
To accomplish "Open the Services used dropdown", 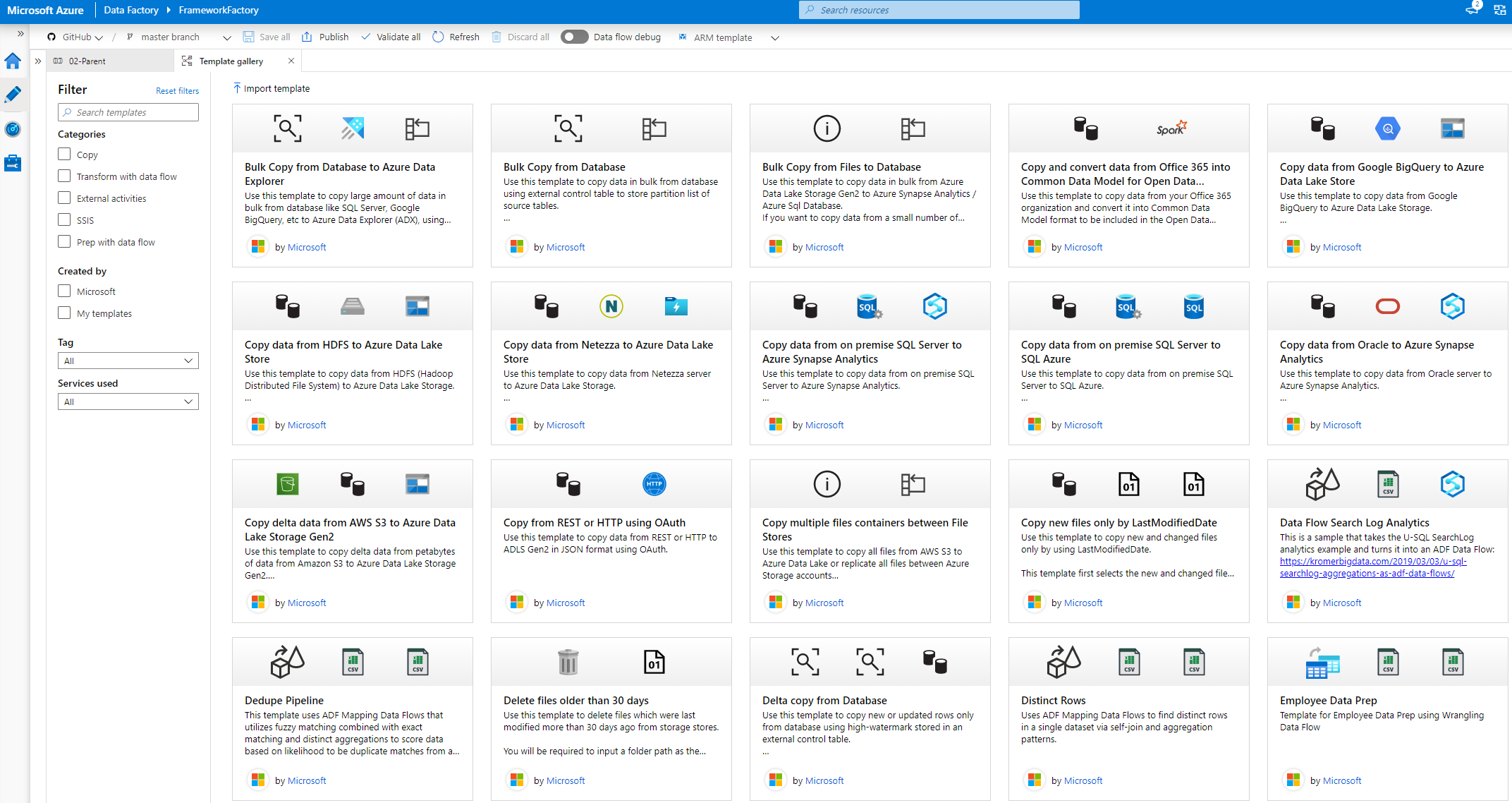I will [x=128, y=401].
